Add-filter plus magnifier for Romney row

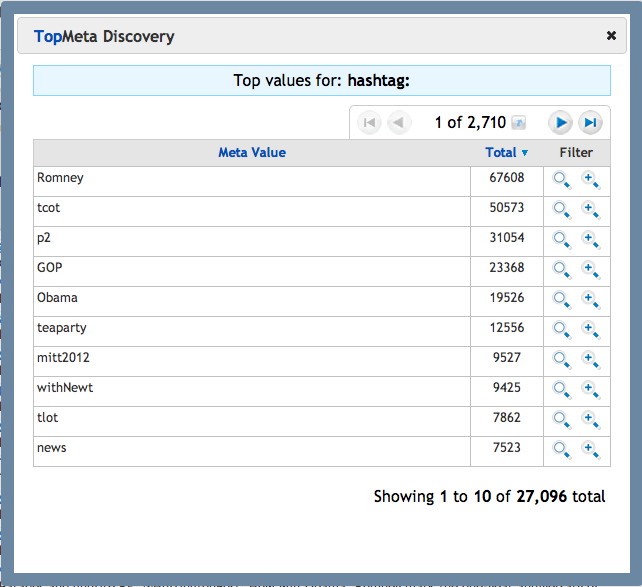click(x=591, y=180)
